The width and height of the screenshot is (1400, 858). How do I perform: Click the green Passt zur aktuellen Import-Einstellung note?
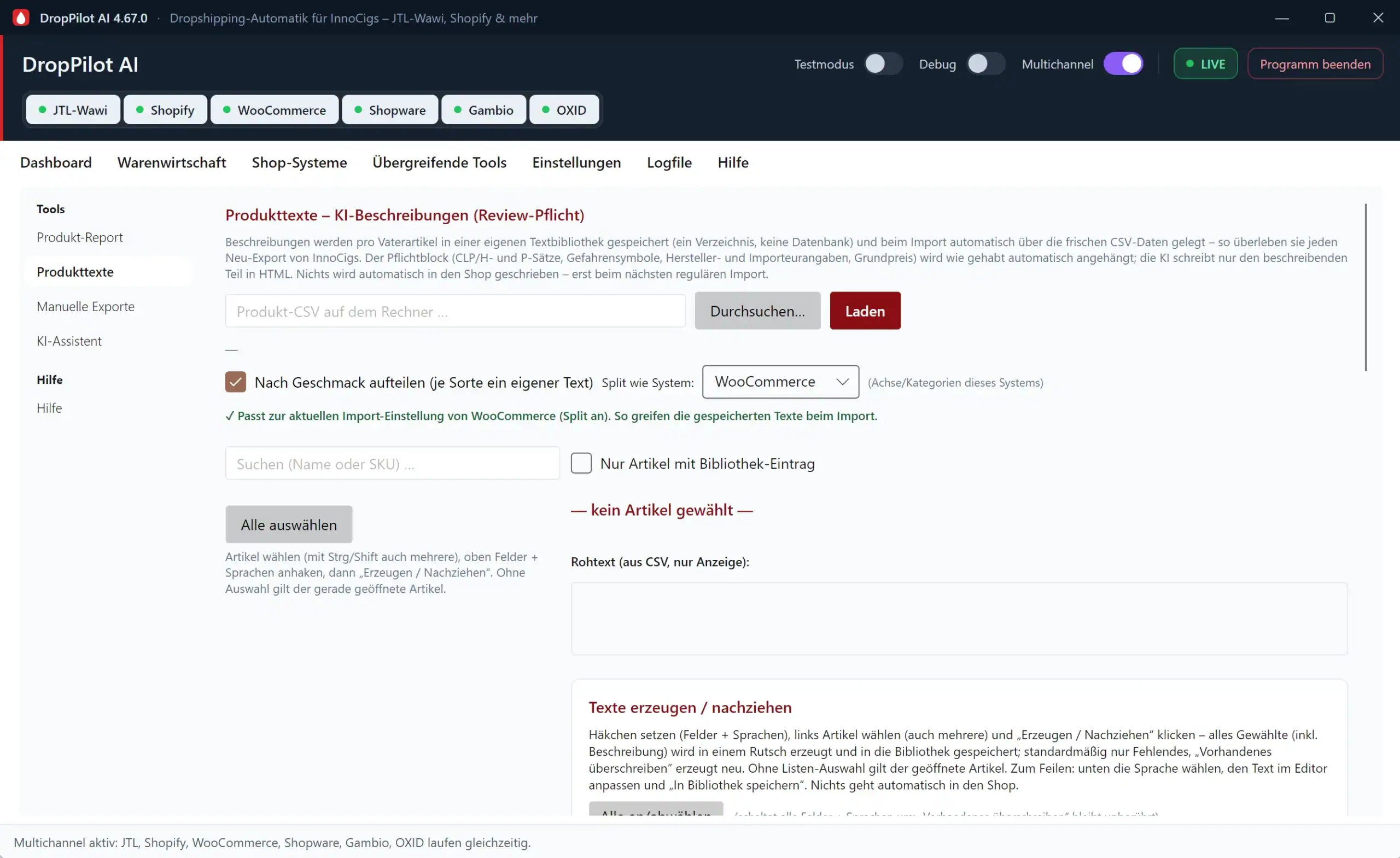(x=551, y=416)
